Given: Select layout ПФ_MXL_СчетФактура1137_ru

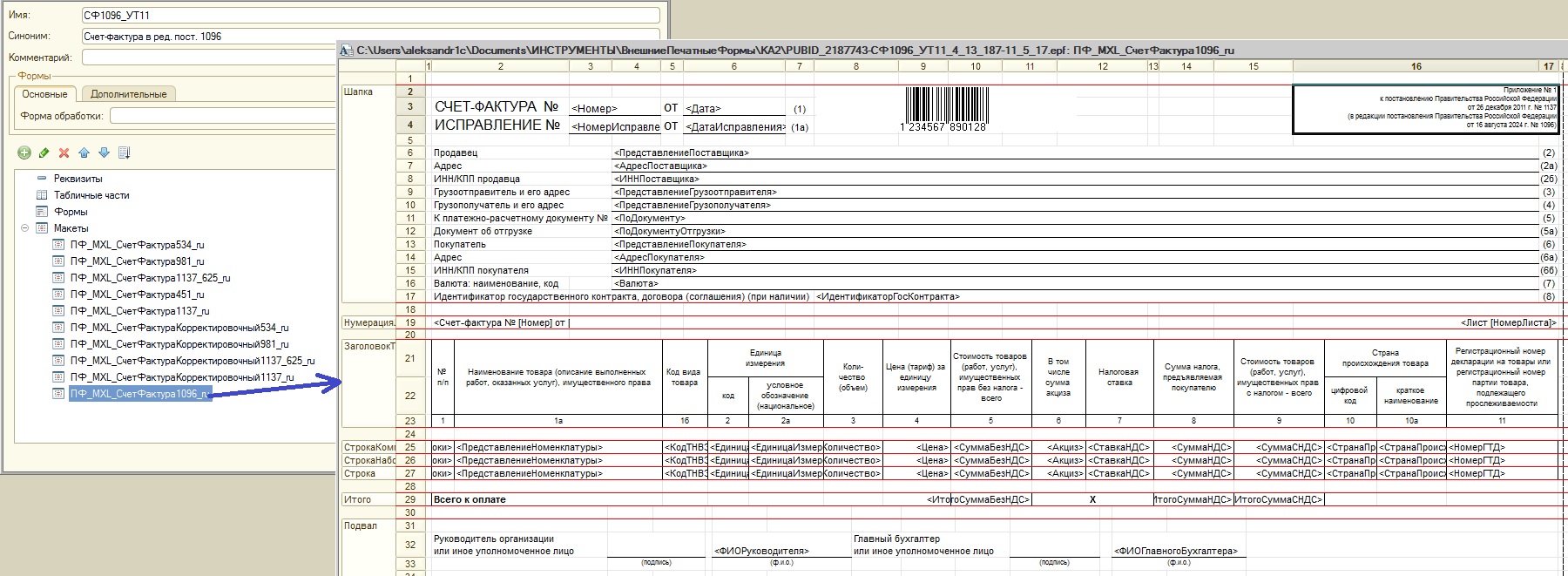Looking at the screenshot, I should tap(140, 311).
